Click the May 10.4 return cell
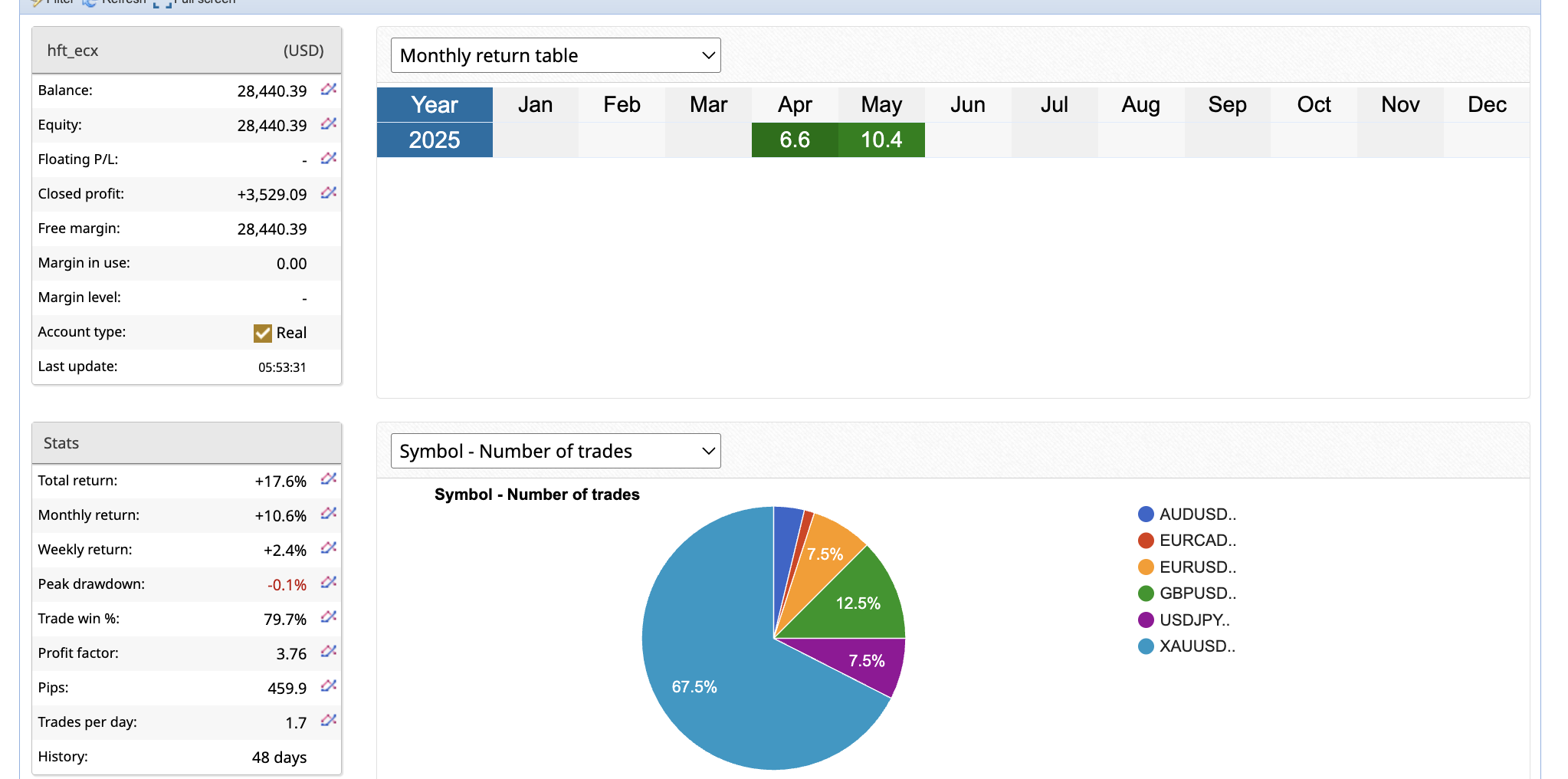Image resolution: width=1568 pixels, height=779 pixels. [x=881, y=140]
